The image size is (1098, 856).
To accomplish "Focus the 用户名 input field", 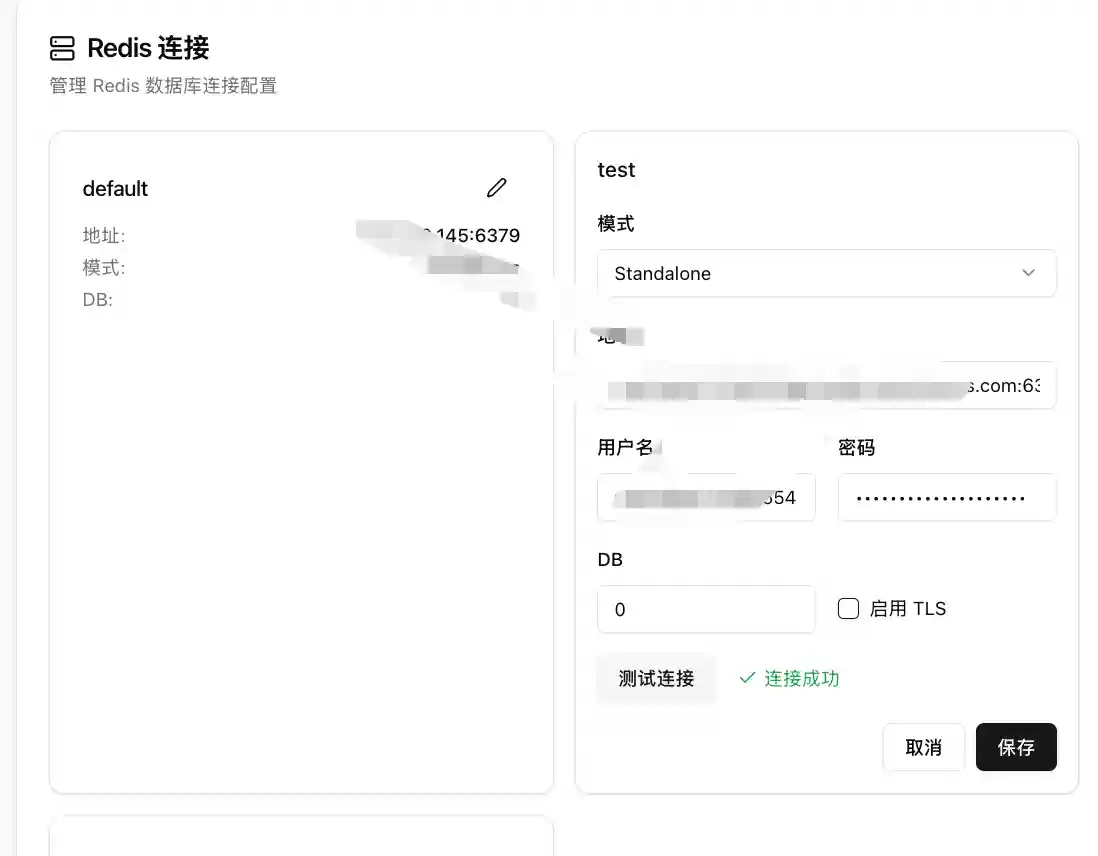I will point(706,497).
